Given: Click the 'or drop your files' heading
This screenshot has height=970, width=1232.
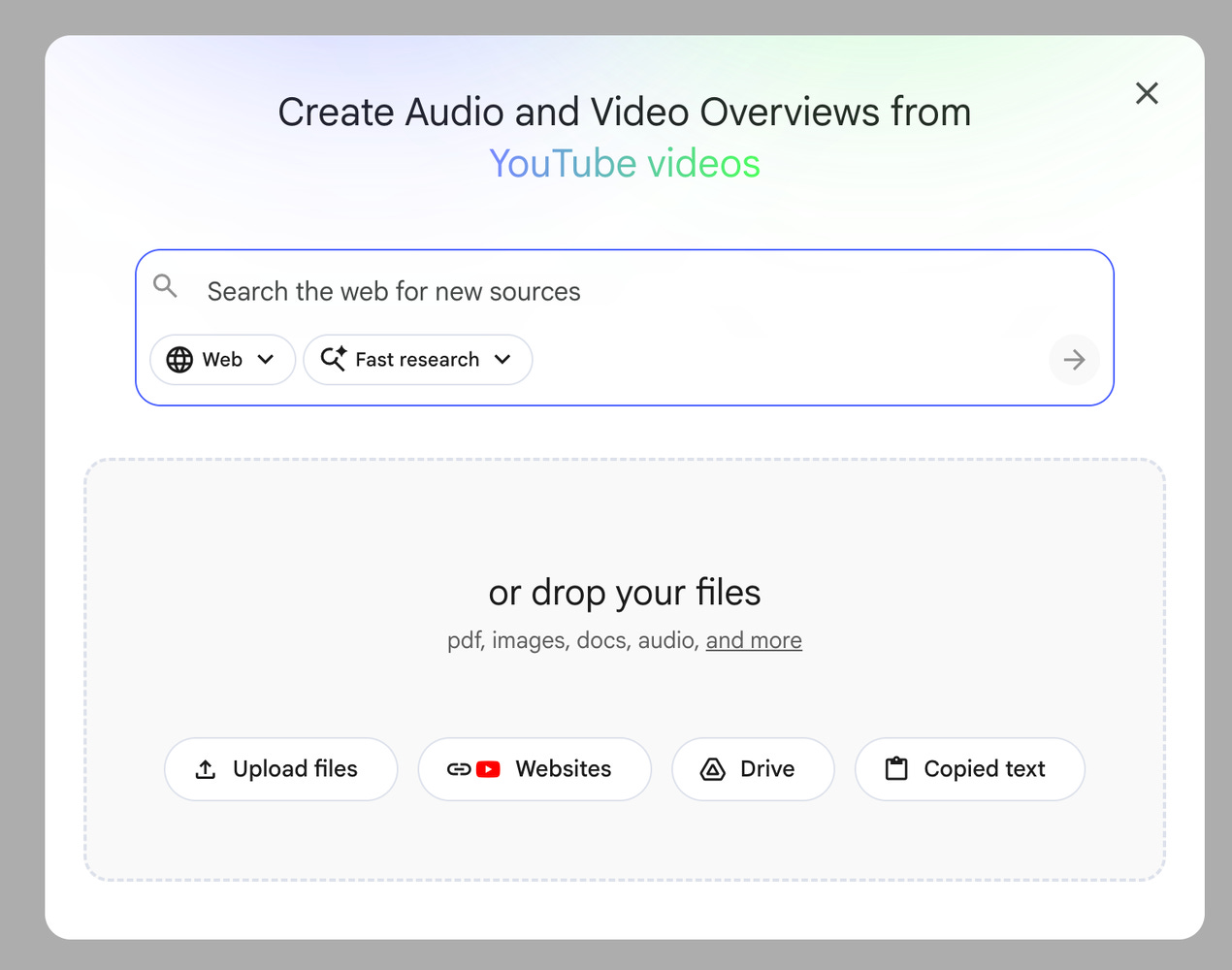Looking at the screenshot, I should coord(625,592).
